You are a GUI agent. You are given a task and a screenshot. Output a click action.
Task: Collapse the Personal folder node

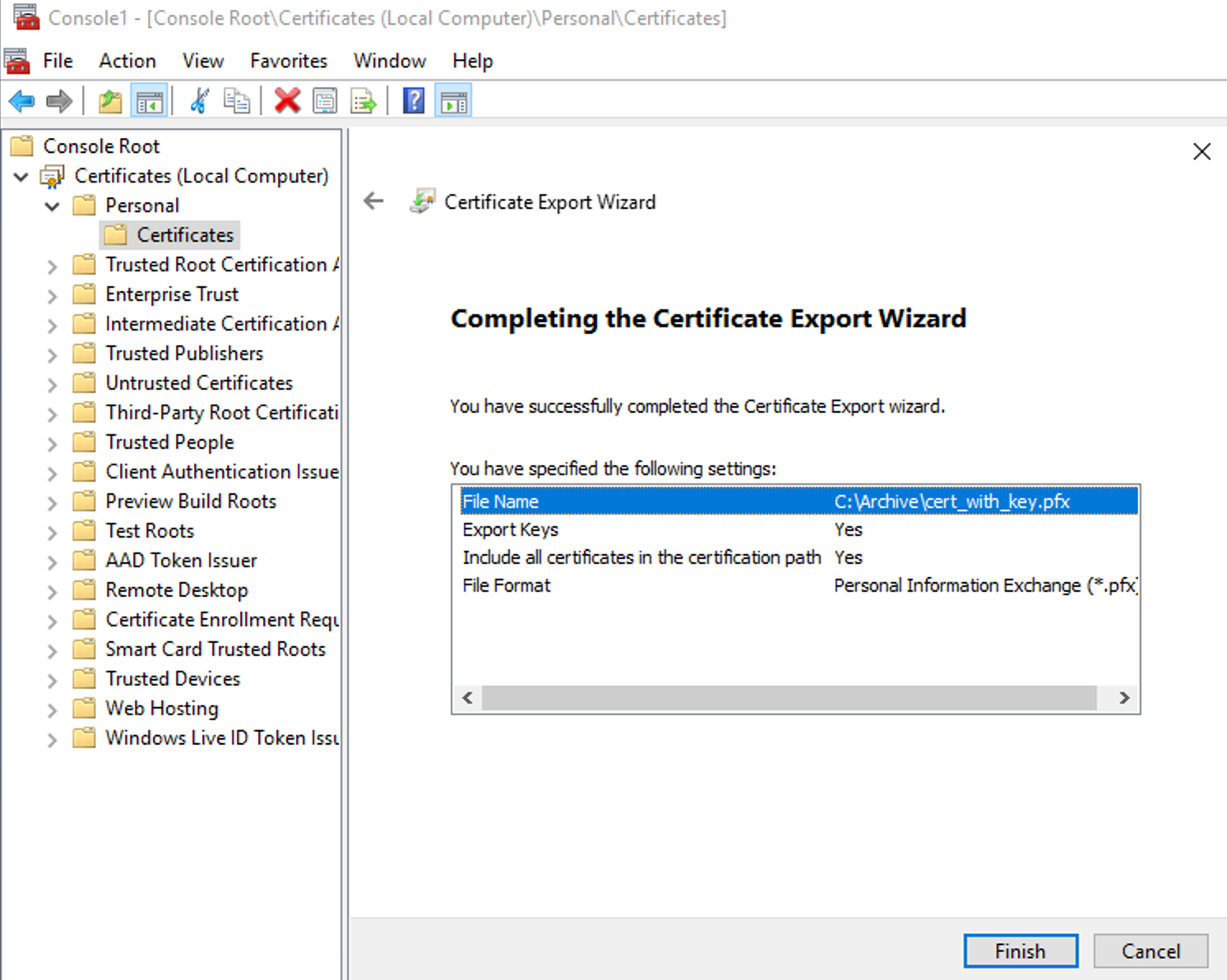[52, 206]
